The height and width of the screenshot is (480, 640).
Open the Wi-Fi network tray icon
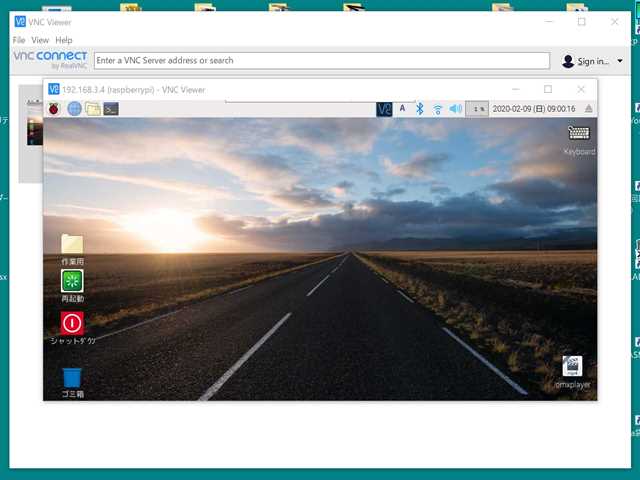(437, 109)
